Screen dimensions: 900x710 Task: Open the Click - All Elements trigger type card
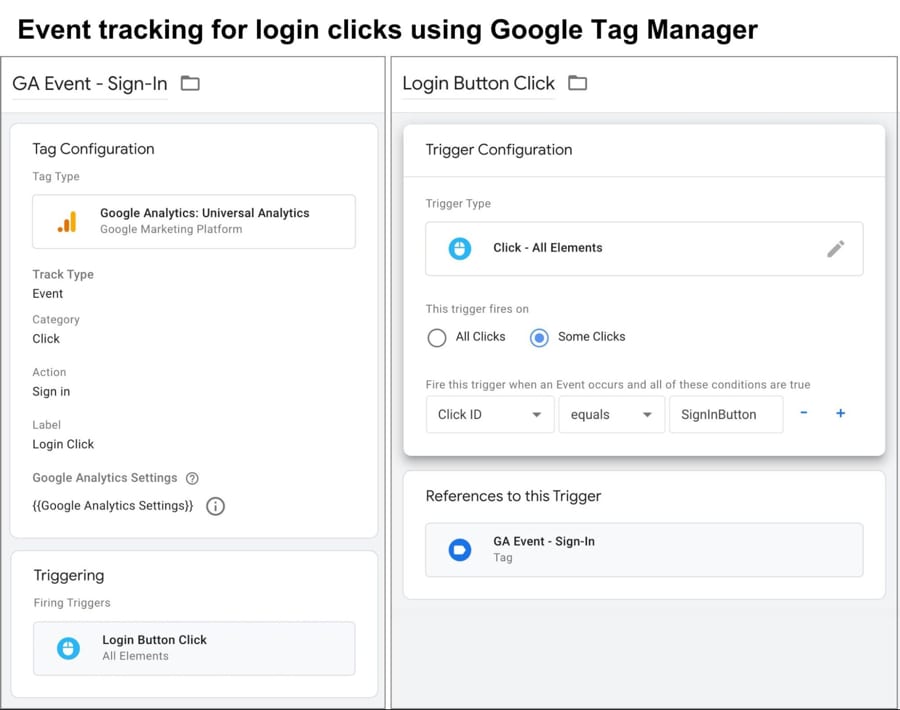point(644,249)
